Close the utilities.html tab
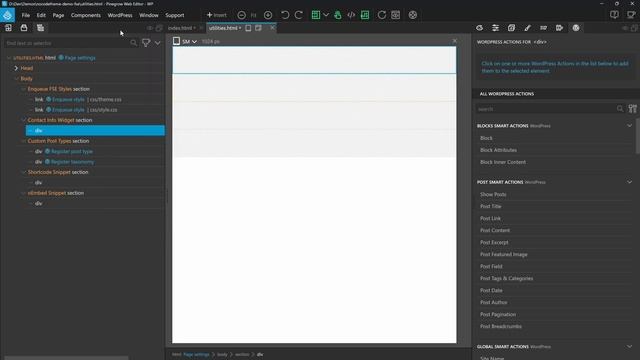640x360 pixels. (272, 28)
